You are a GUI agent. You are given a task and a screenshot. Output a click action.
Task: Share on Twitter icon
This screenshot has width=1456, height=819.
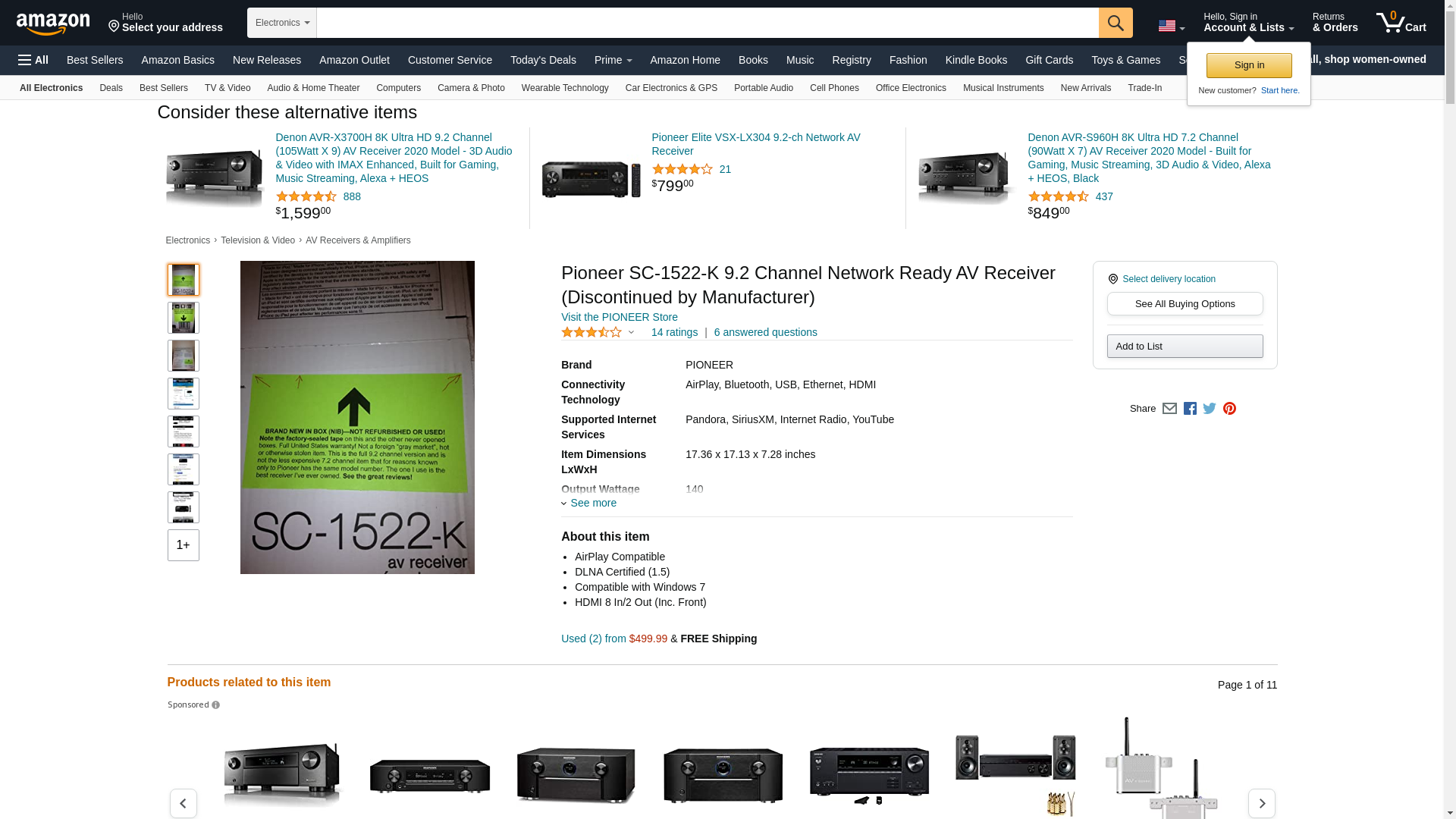tap(1210, 409)
